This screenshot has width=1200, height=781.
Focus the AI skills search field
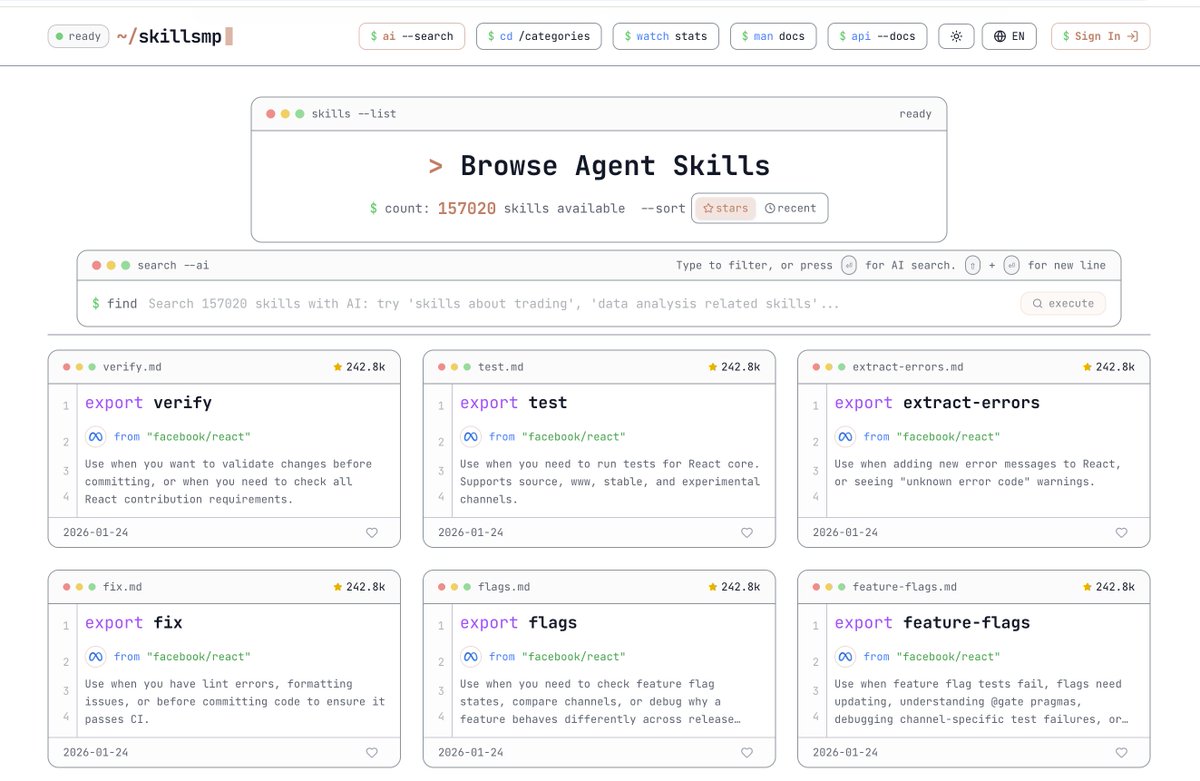click(x=580, y=304)
